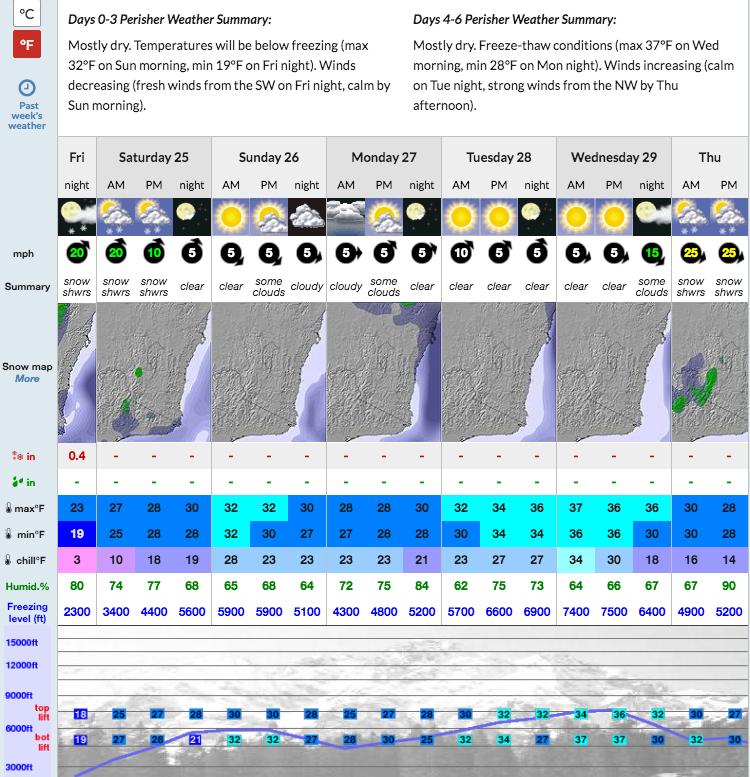Image resolution: width=750 pixels, height=777 pixels.
Task: Select the Thu day header
Action: pos(709,158)
